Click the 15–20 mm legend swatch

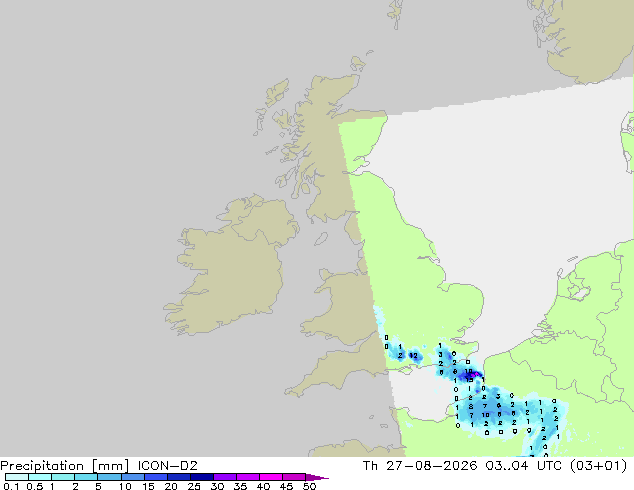point(156,477)
